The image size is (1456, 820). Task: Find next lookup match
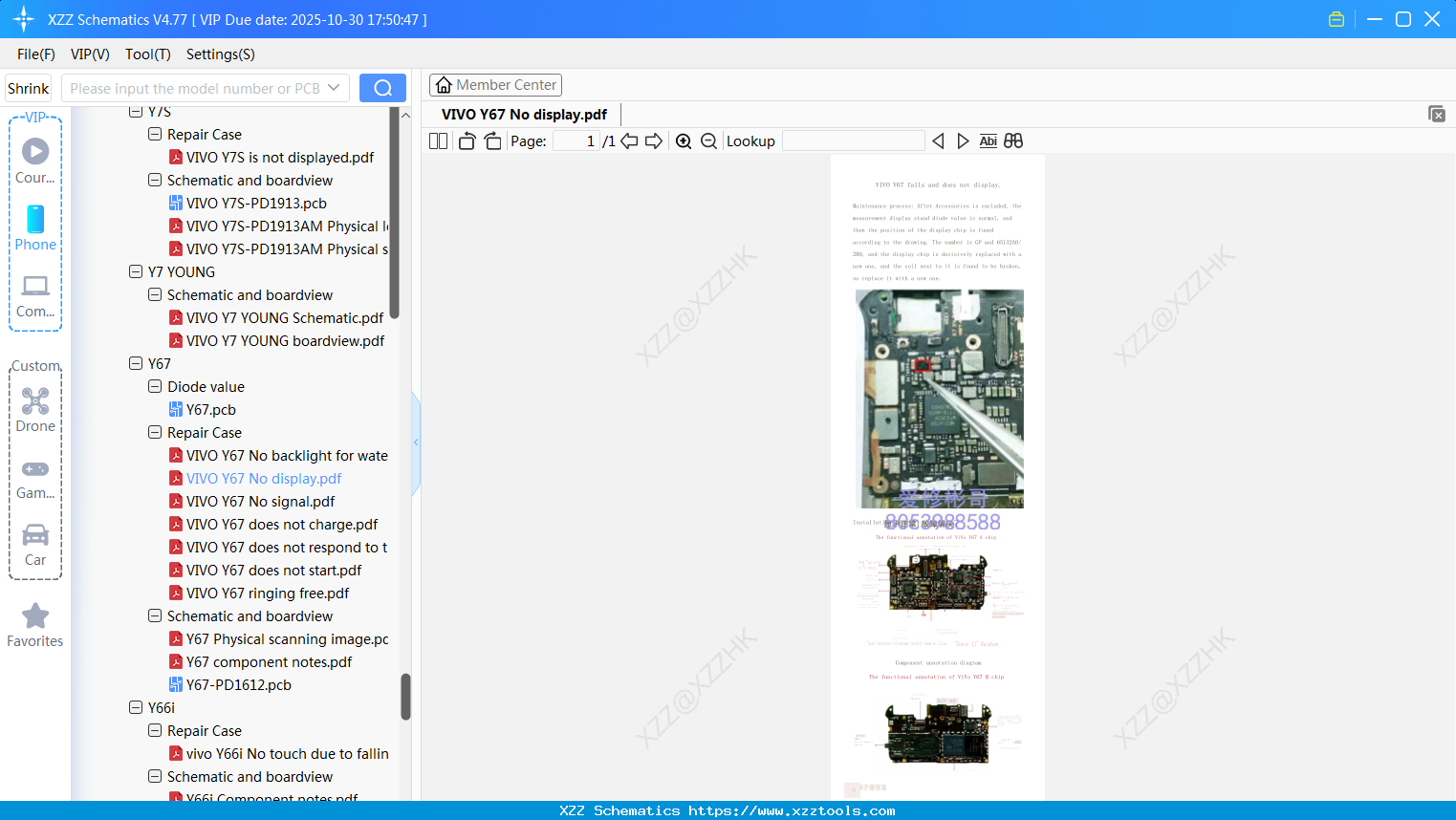coord(963,141)
